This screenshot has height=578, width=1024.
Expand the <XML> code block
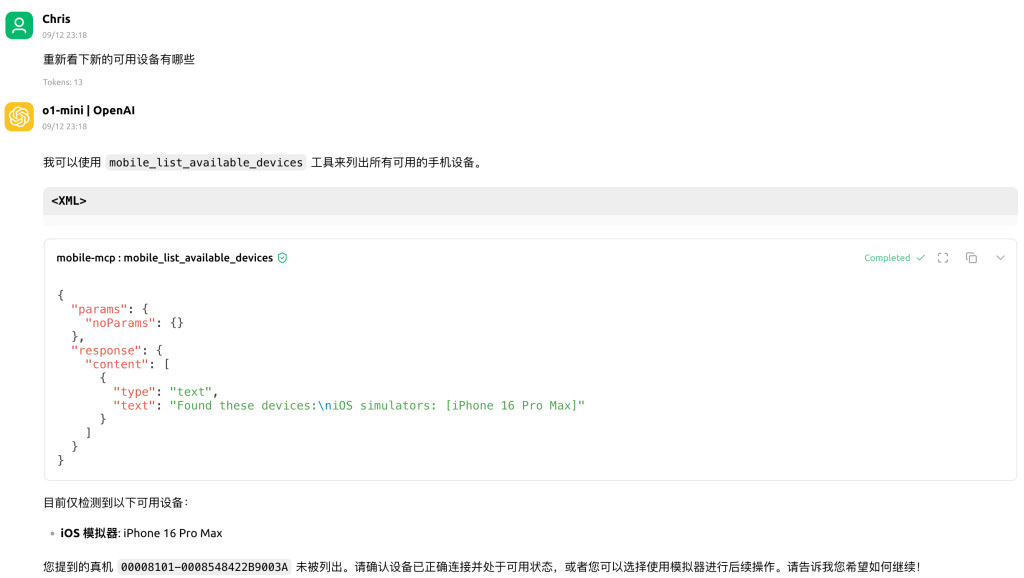(69, 201)
